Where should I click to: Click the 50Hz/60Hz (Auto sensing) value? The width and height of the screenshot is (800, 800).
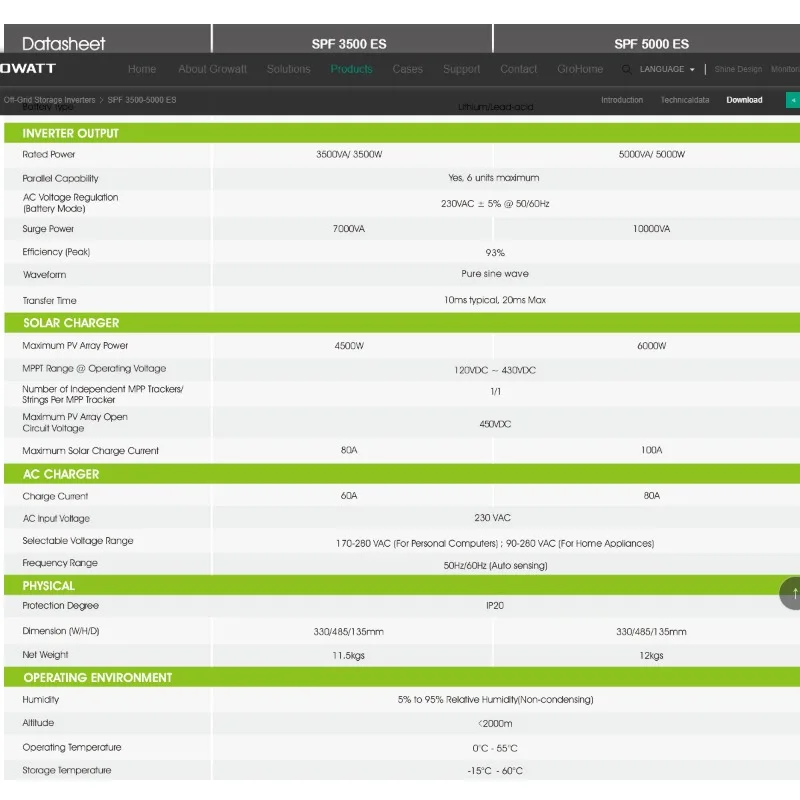[x=495, y=566]
